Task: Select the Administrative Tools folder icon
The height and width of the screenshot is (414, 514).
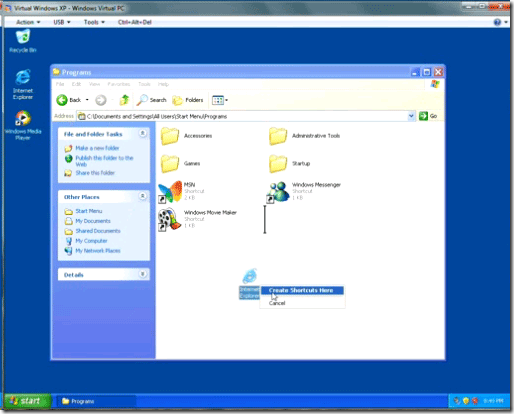Action: click(278, 136)
